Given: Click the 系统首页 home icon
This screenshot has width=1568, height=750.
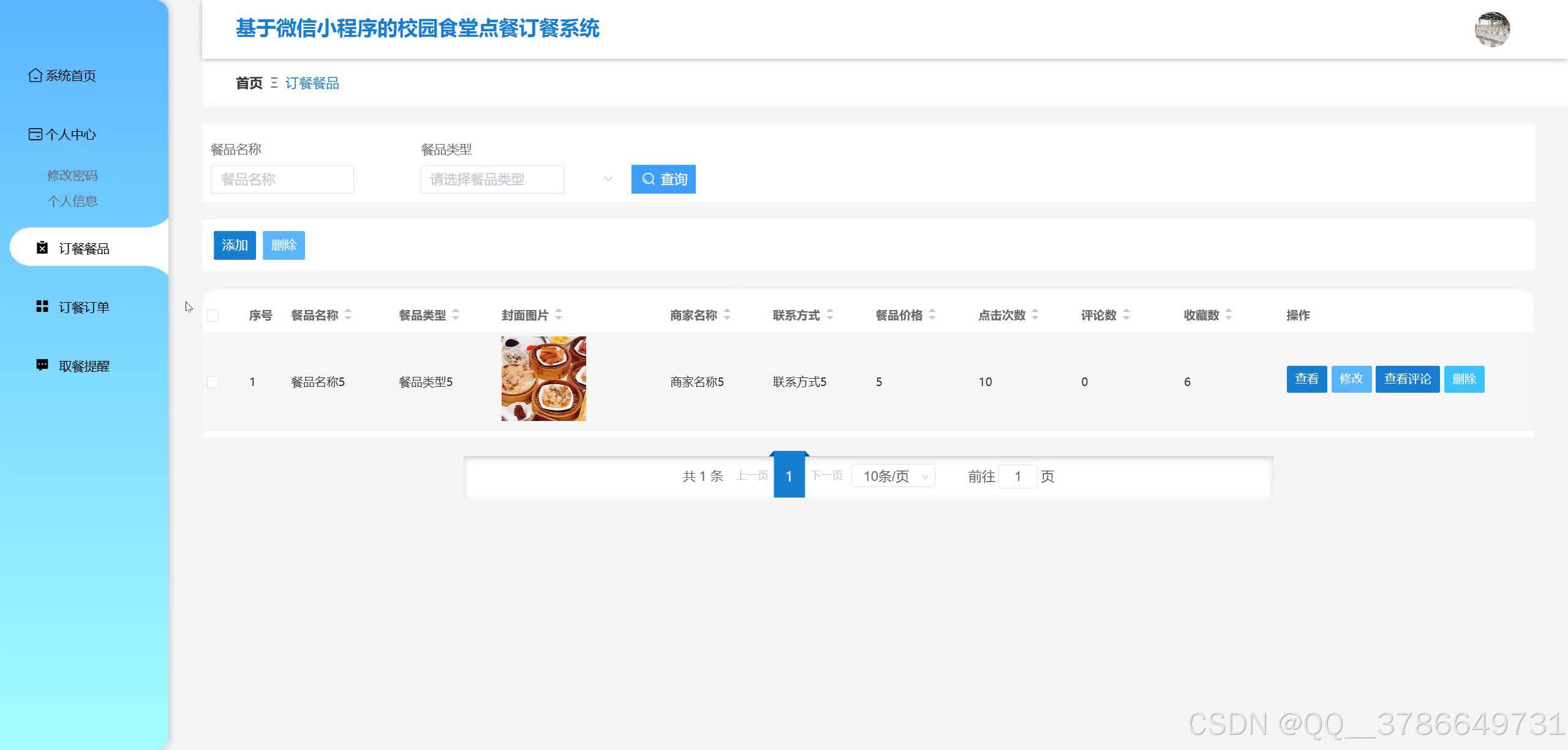Looking at the screenshot, I should pyautogui.click(x=34, y=75).
